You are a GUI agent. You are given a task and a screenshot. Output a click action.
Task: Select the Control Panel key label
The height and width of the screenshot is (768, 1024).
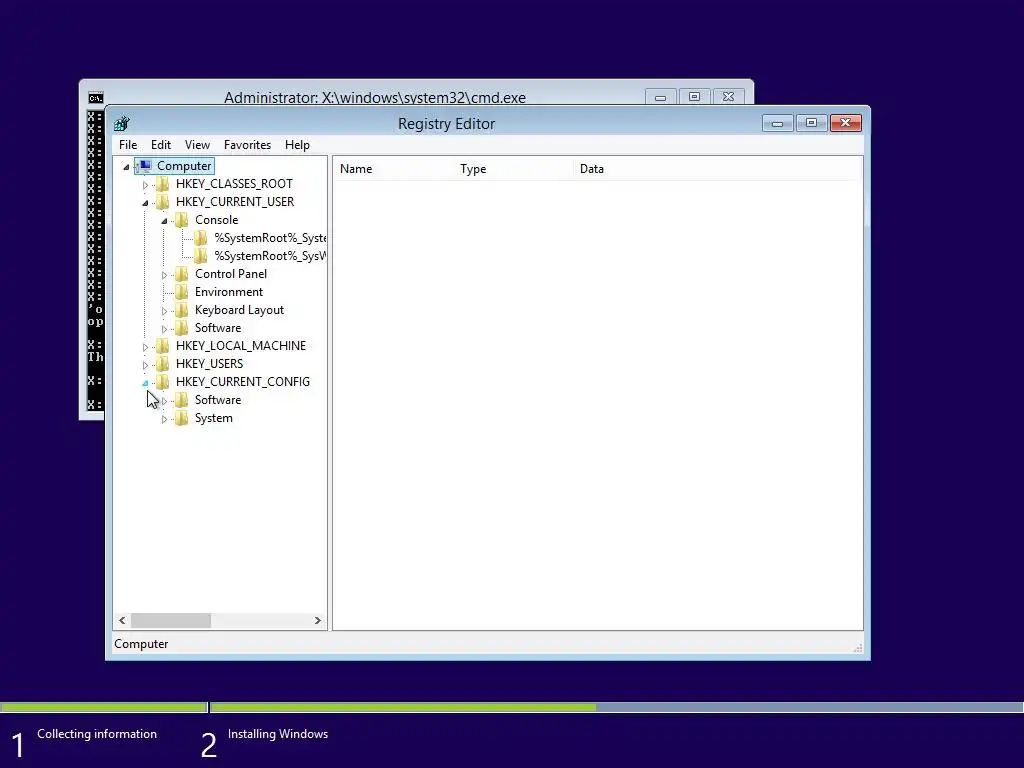231,274
